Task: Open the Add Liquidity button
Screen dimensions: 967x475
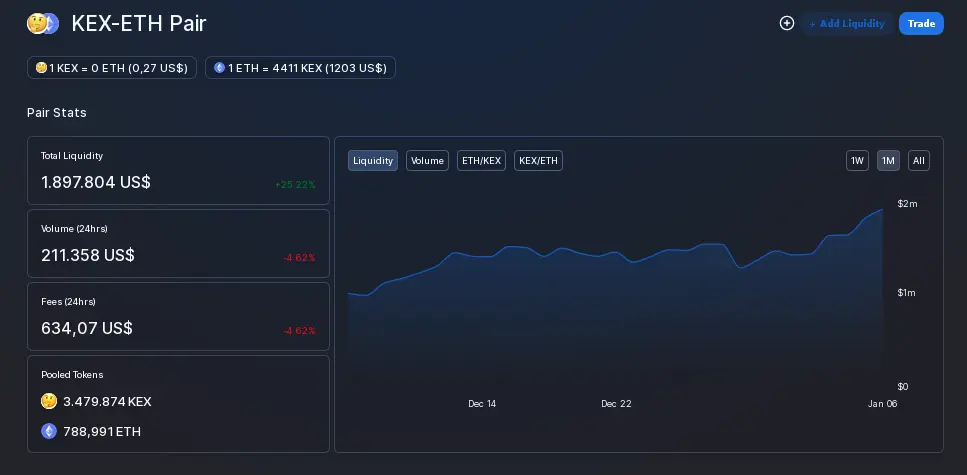Action: click(x=847, y=23)
